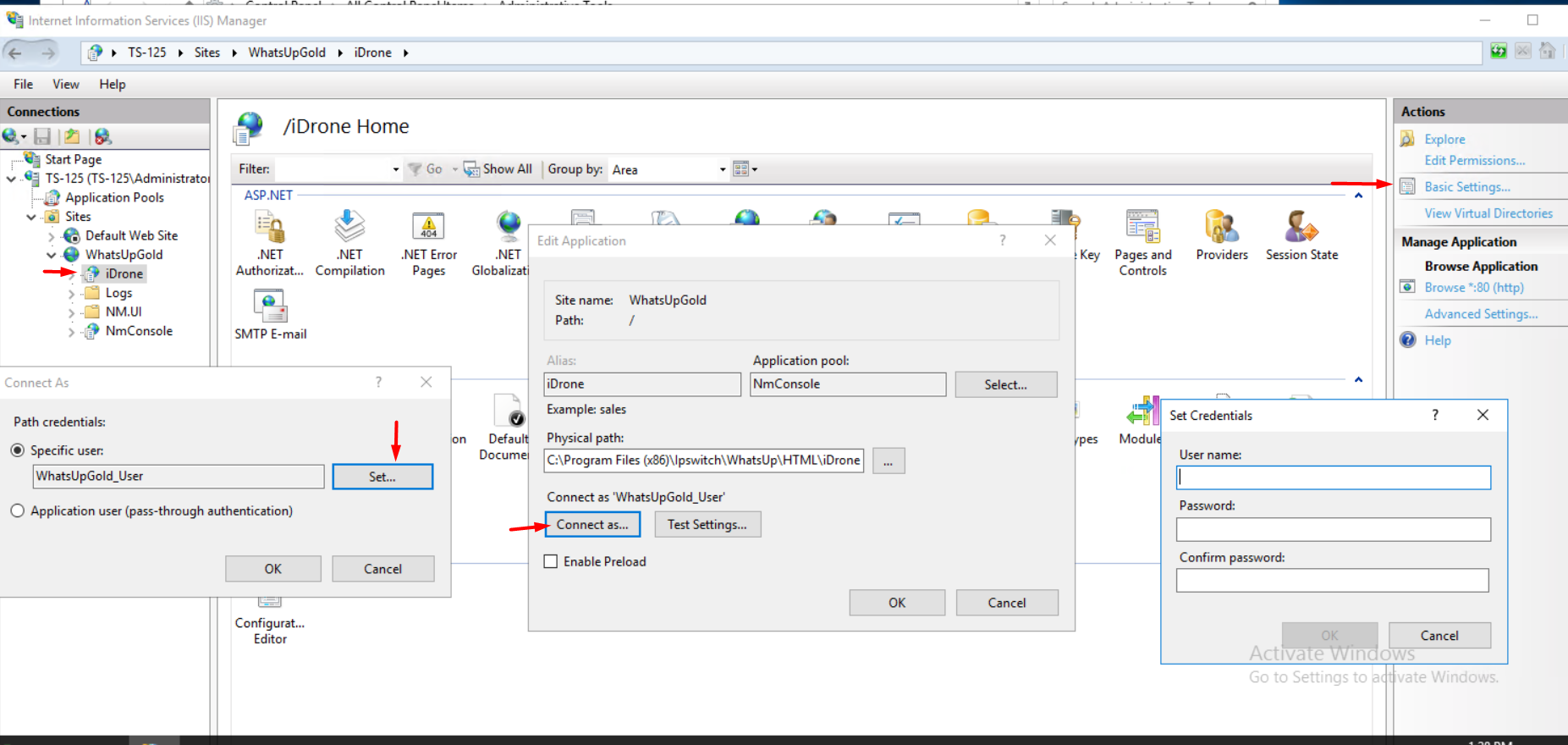
Task: Open the Help menu
Action: [113, 84]
